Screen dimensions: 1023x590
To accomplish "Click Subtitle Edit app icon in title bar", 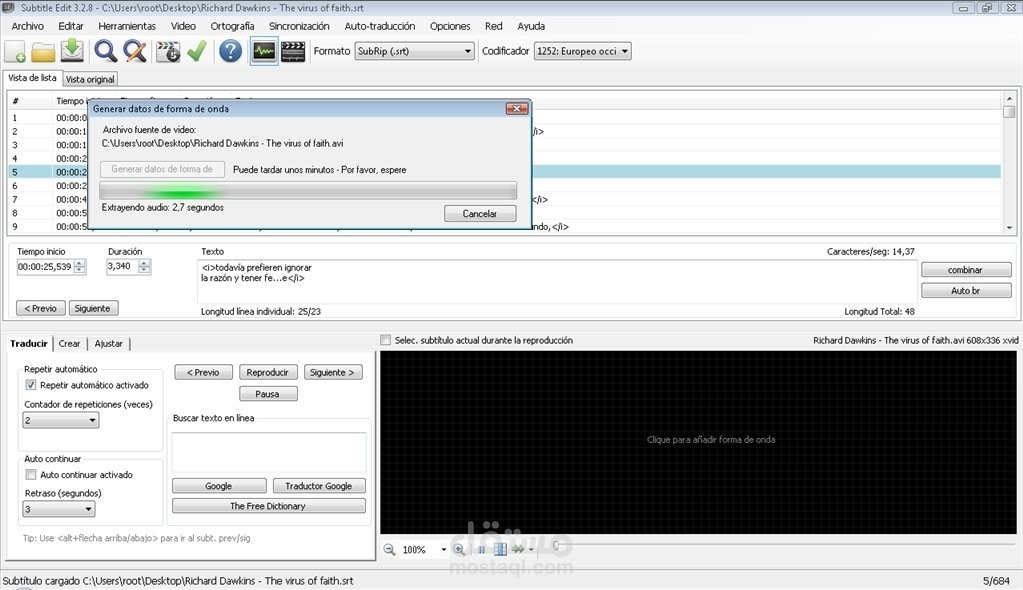I will 8,8.
